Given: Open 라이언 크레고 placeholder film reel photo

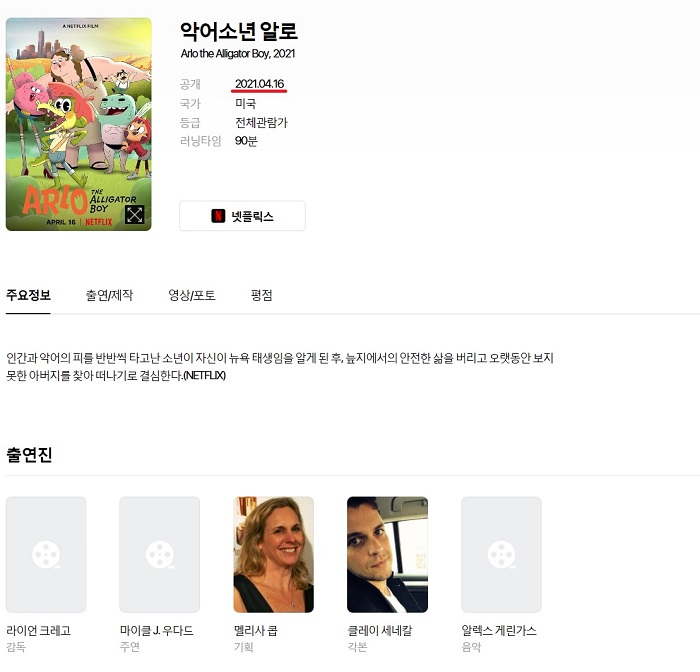Looking at the screenshot, I should tap(46, 555).
